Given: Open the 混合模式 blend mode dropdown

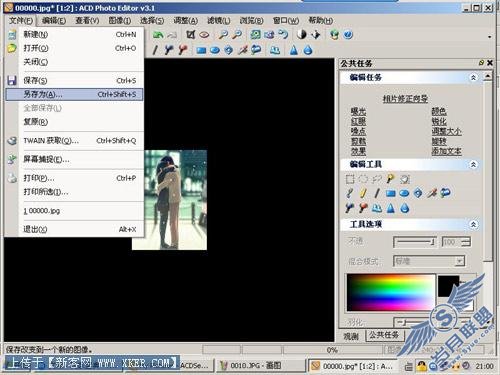Looking at the screenshot, I should 459,261.
